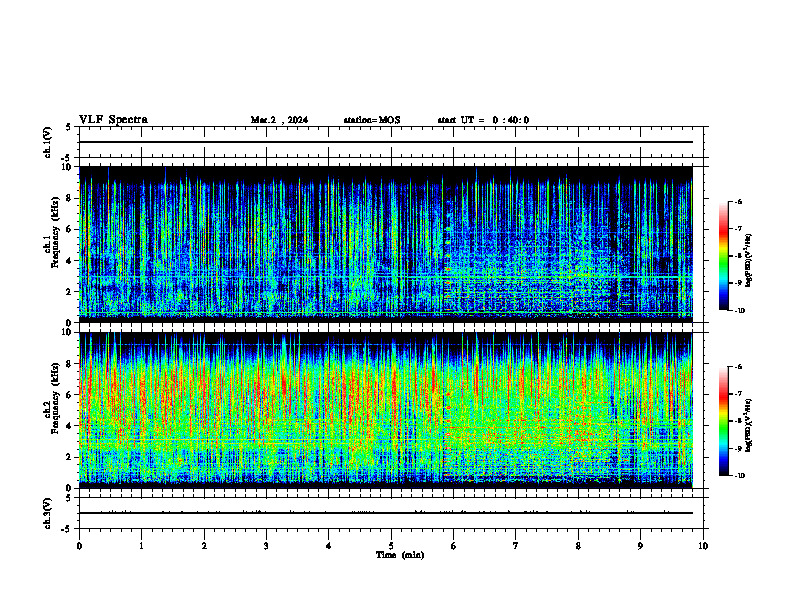Select the ch.2 color bar log(PSD) label
792x612 pixels.
coord(749,425)
